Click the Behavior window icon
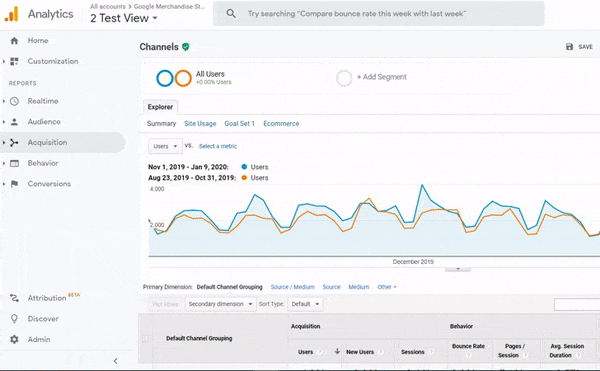600x371 pixels. (14, 163)
